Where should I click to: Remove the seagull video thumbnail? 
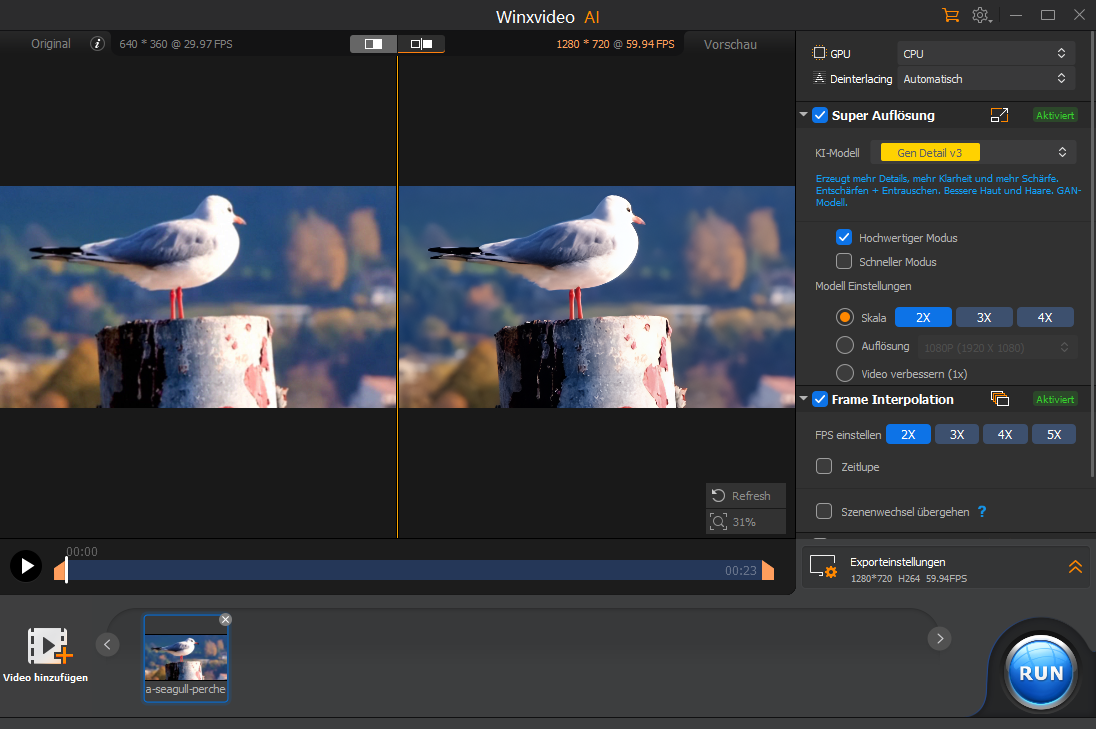coord(225,620)
